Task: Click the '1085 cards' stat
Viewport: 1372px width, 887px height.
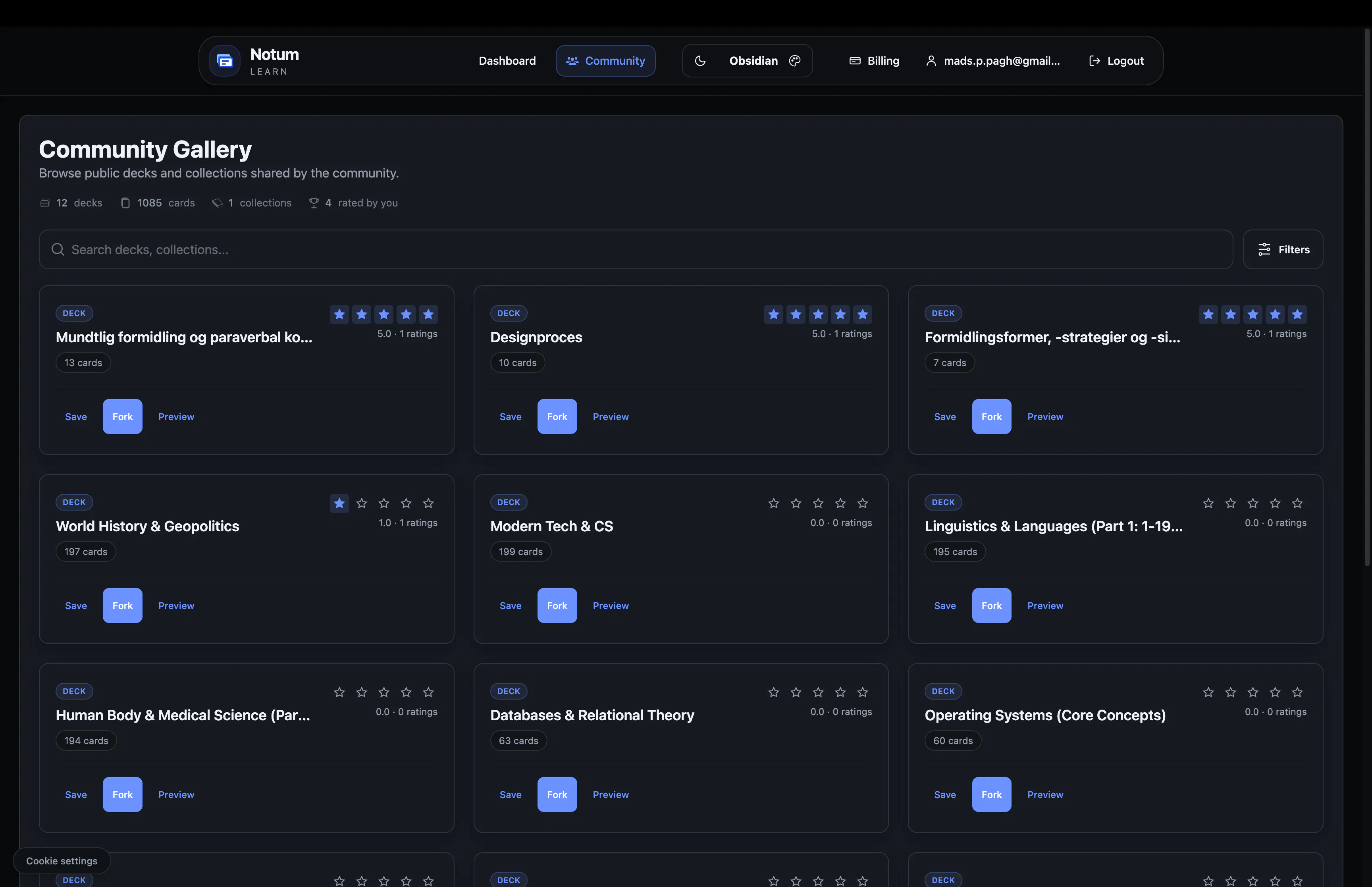Action: (x=157, y=203)
